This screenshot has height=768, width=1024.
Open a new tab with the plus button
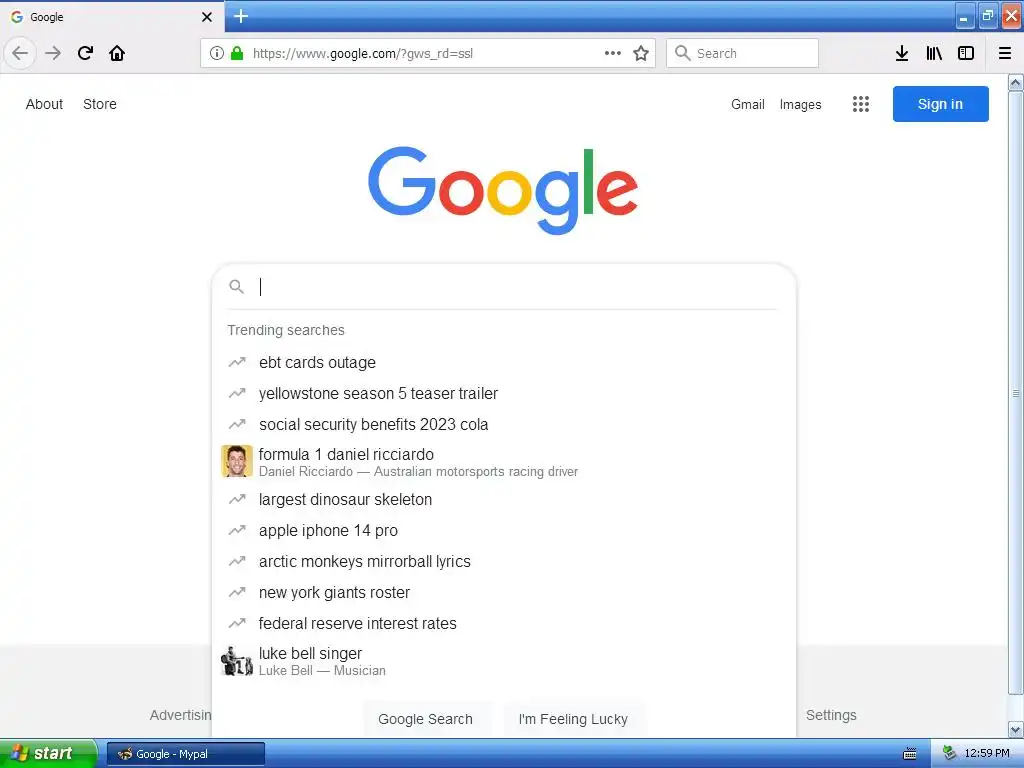pyautogui.click(x=241, y=16)
